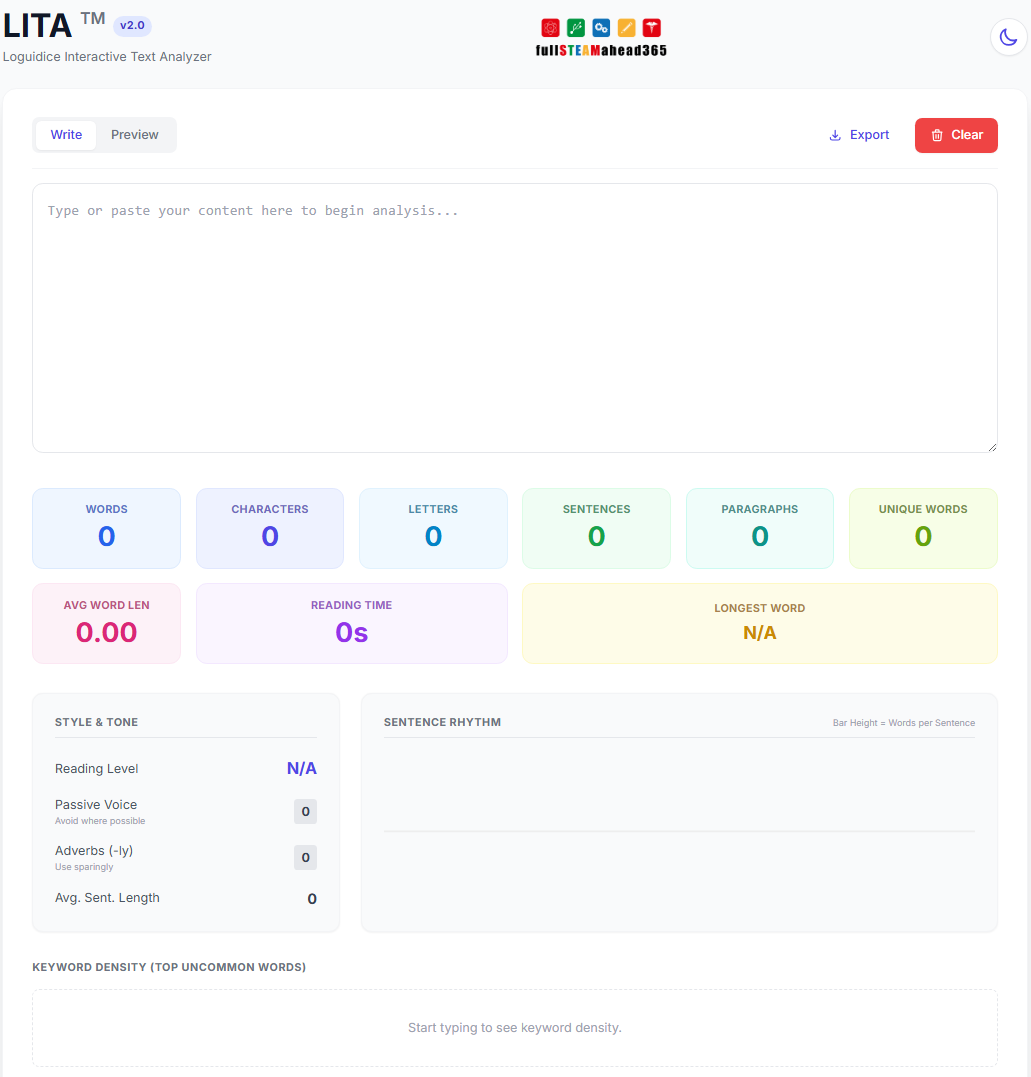Switch to the Preview tab

click(135, 135)
